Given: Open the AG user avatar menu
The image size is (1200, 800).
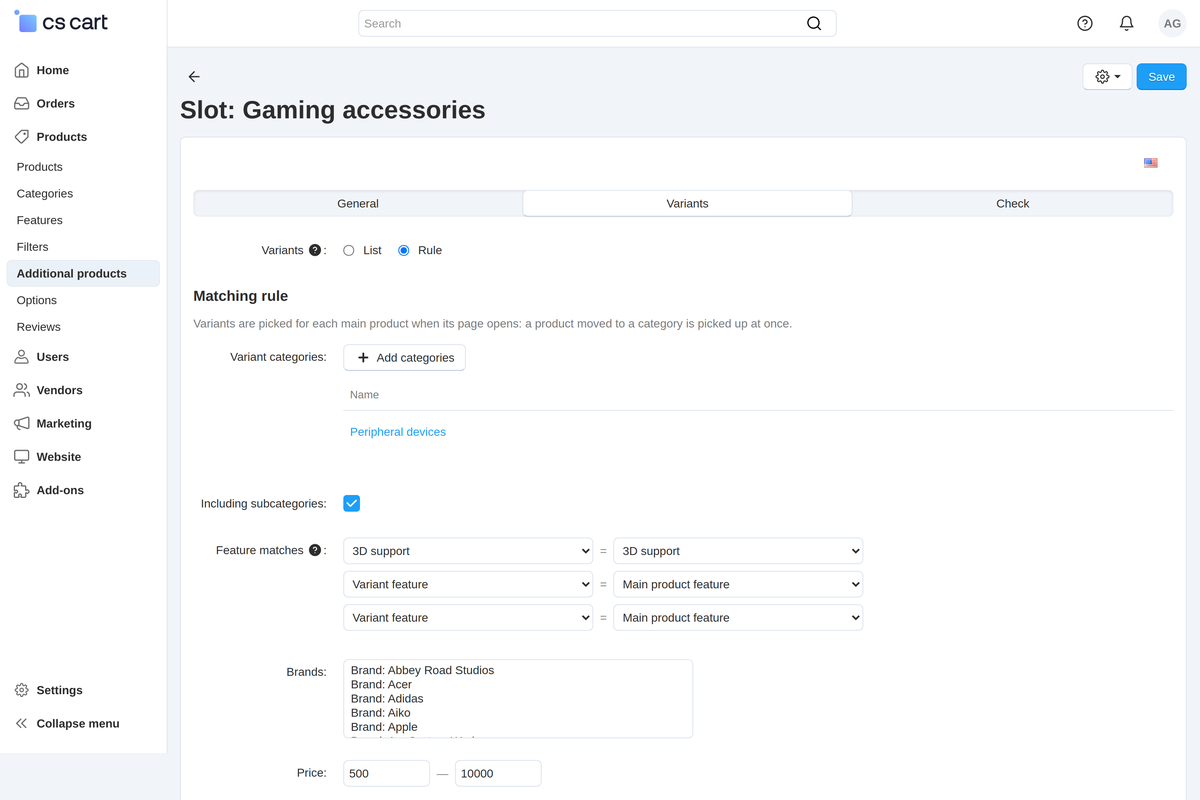Looking at the screenshot, I should click(x=1172, y=23).
